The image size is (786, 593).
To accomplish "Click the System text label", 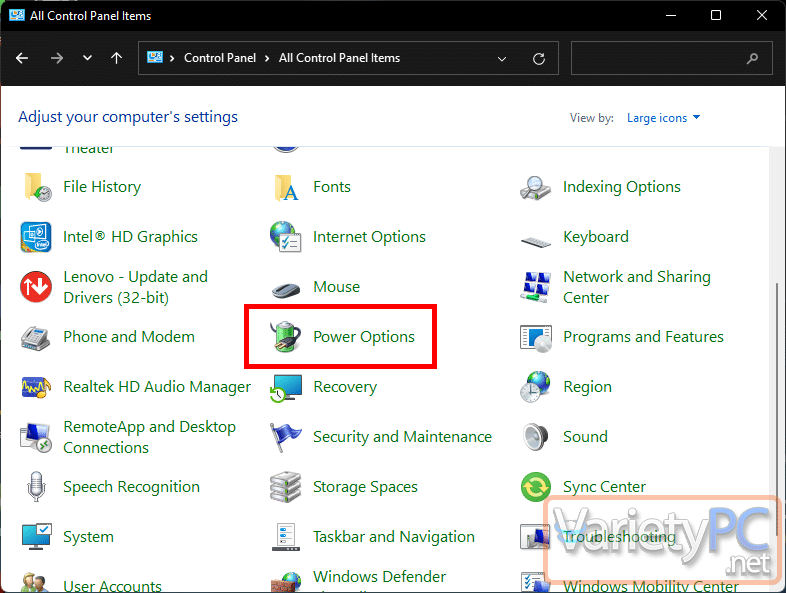I will coord(88,537).
